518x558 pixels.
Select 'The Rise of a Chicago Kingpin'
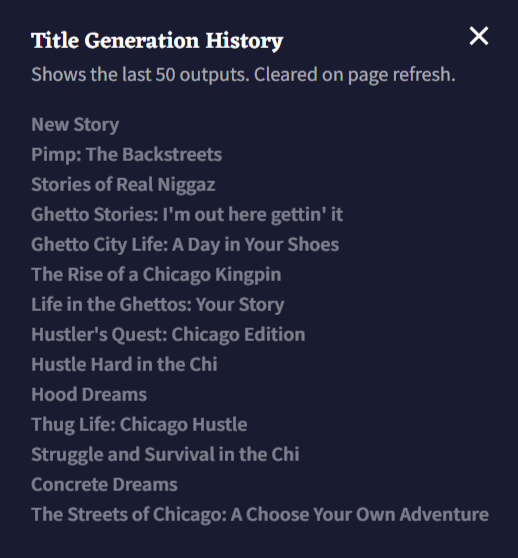pyautogui.click(x=156, y=275)
